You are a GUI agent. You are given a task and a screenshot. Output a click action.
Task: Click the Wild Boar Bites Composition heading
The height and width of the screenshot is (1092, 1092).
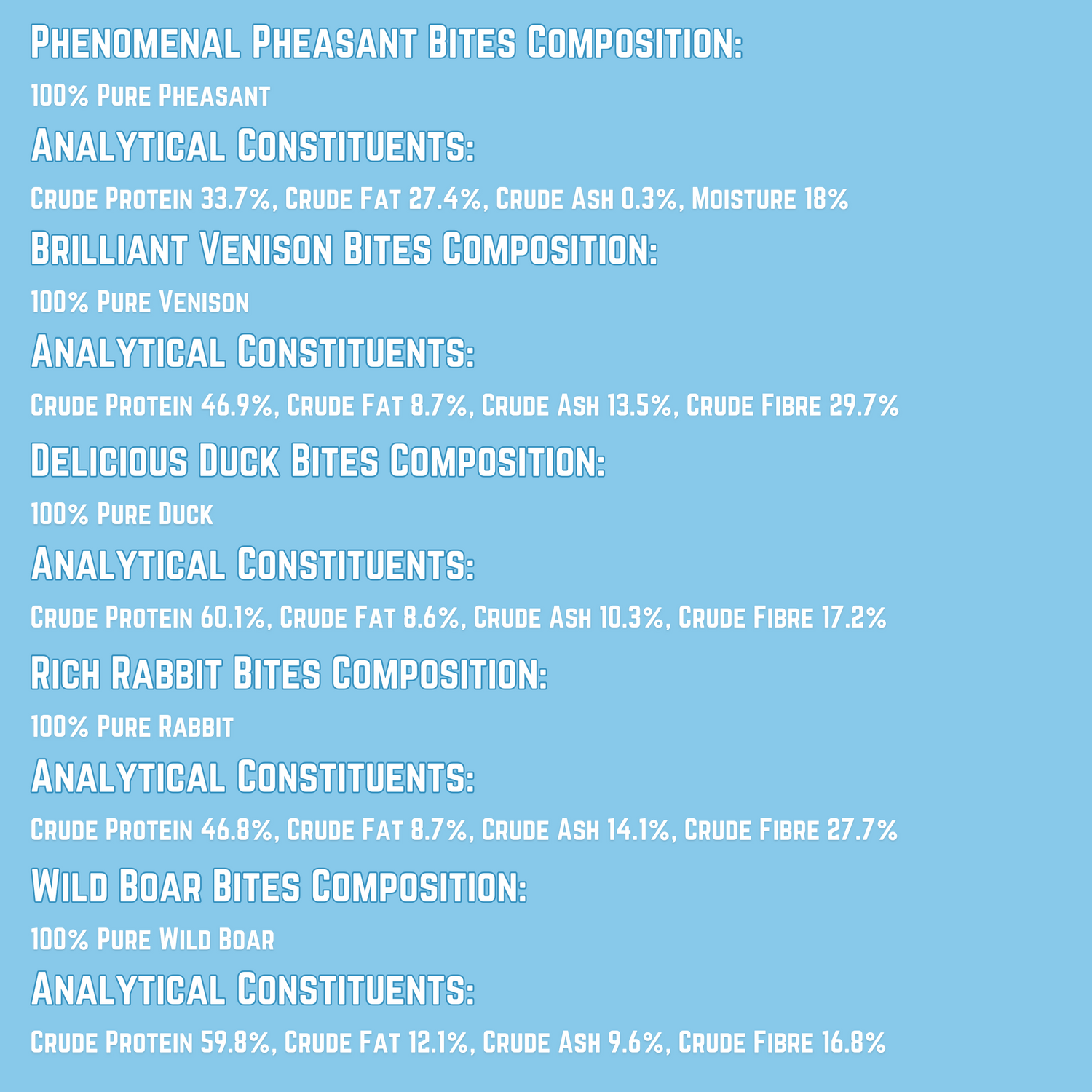(x=279, y=886)
